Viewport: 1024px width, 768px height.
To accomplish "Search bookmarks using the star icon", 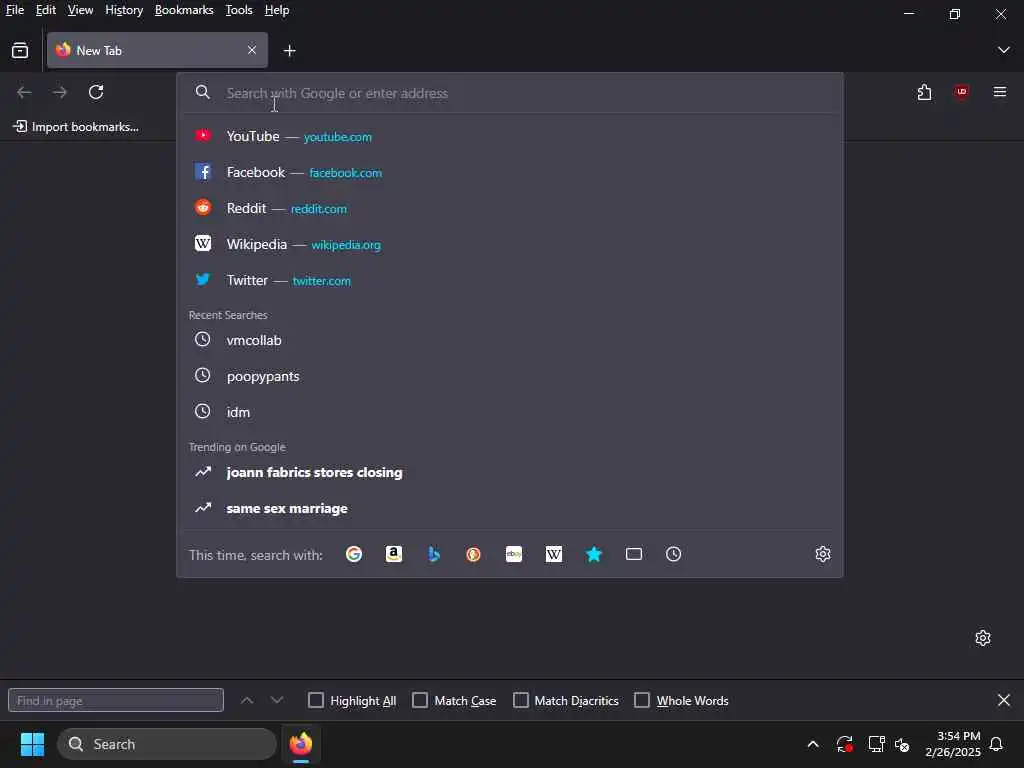I will click(x=594, y=554).
